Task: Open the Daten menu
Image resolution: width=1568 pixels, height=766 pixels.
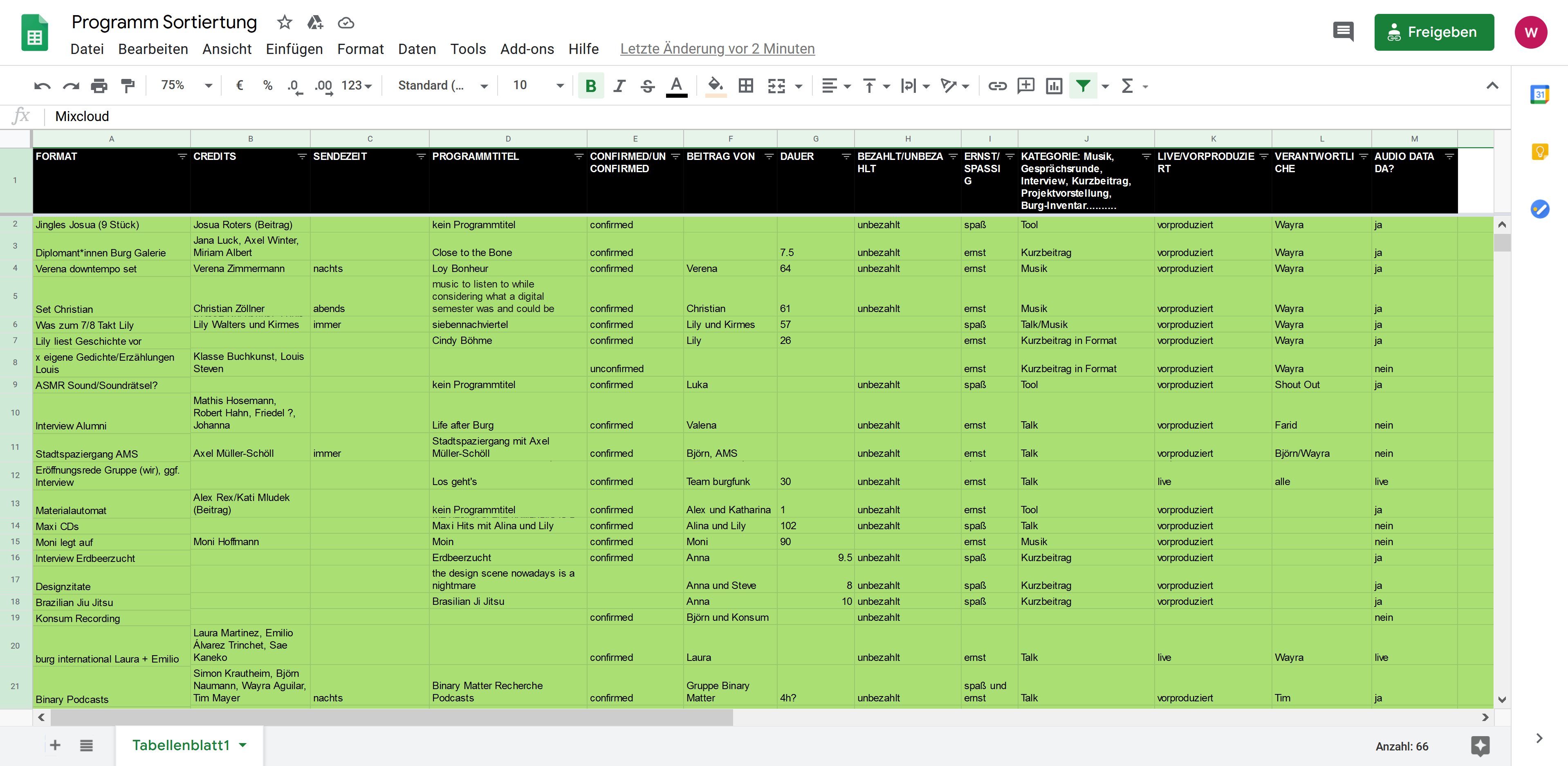Action: coord(417,49)
